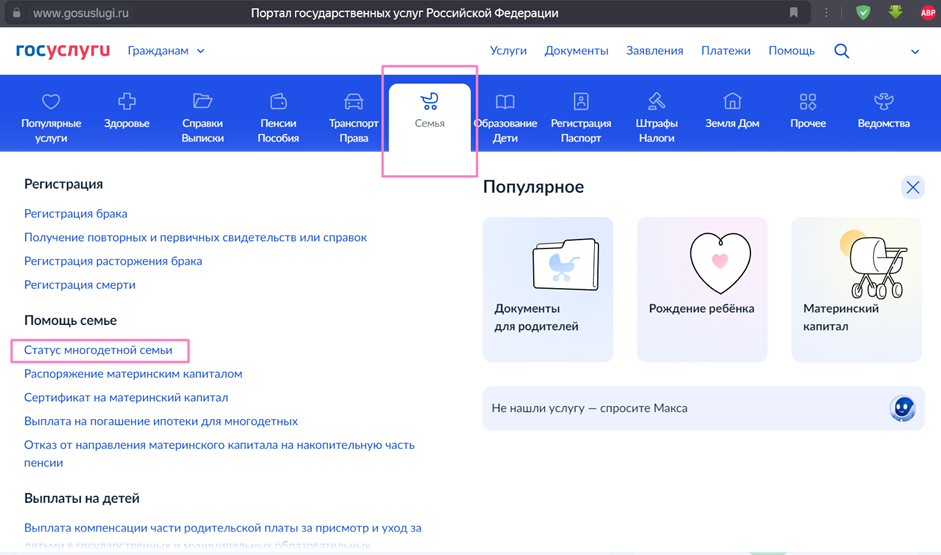Open Сертификат на материнский капитал link

[126, 398]
